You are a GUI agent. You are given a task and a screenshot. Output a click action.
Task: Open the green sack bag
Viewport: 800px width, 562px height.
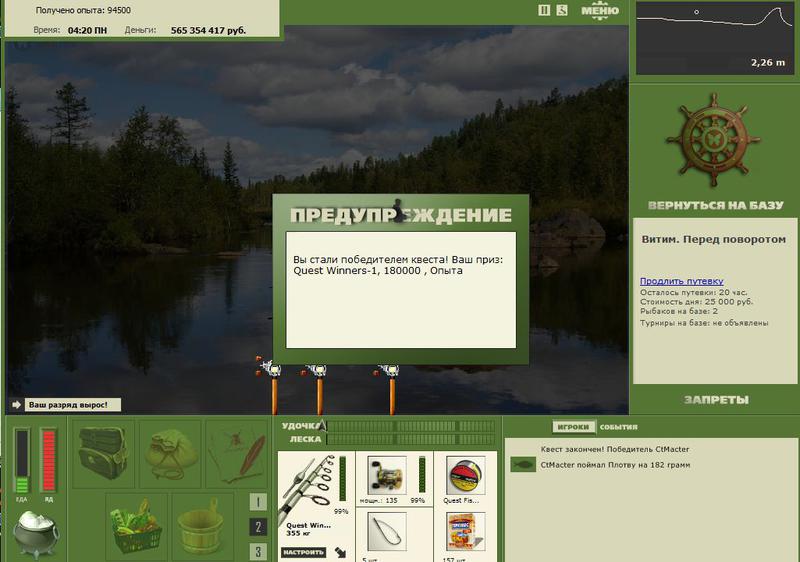[170, 454]
